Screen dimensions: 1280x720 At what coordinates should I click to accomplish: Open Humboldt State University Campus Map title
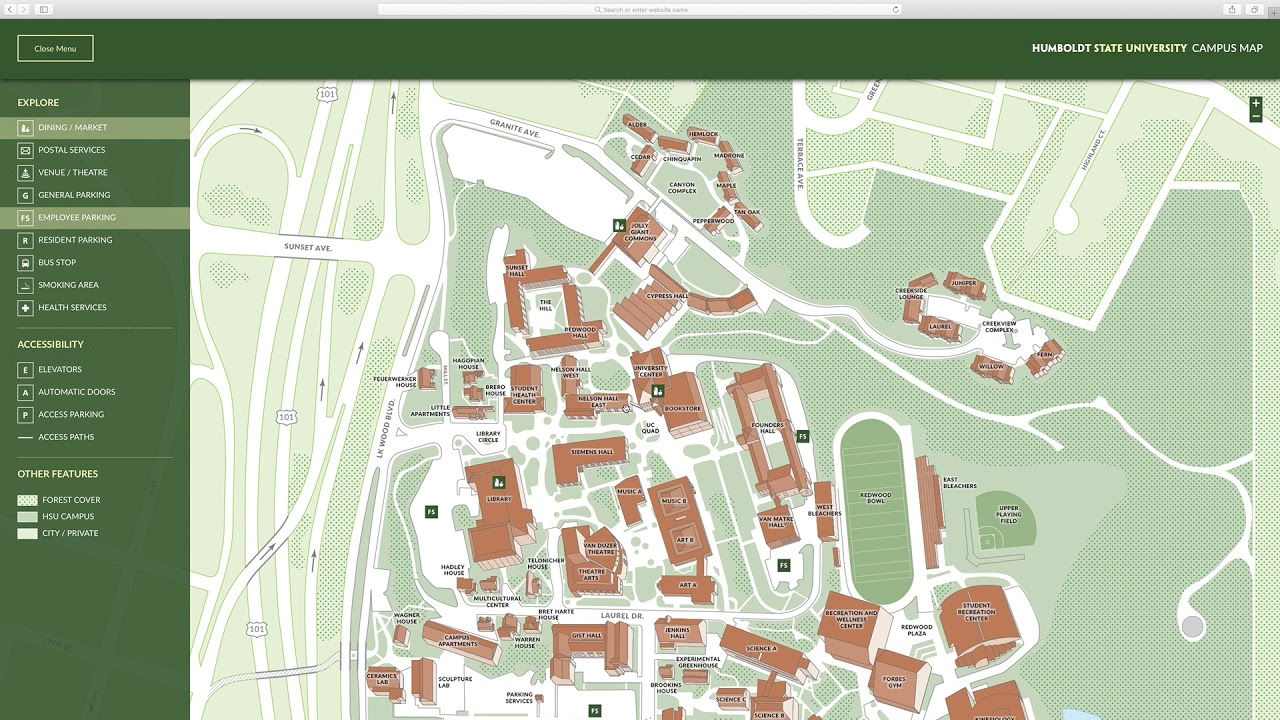pos(1147,48)
